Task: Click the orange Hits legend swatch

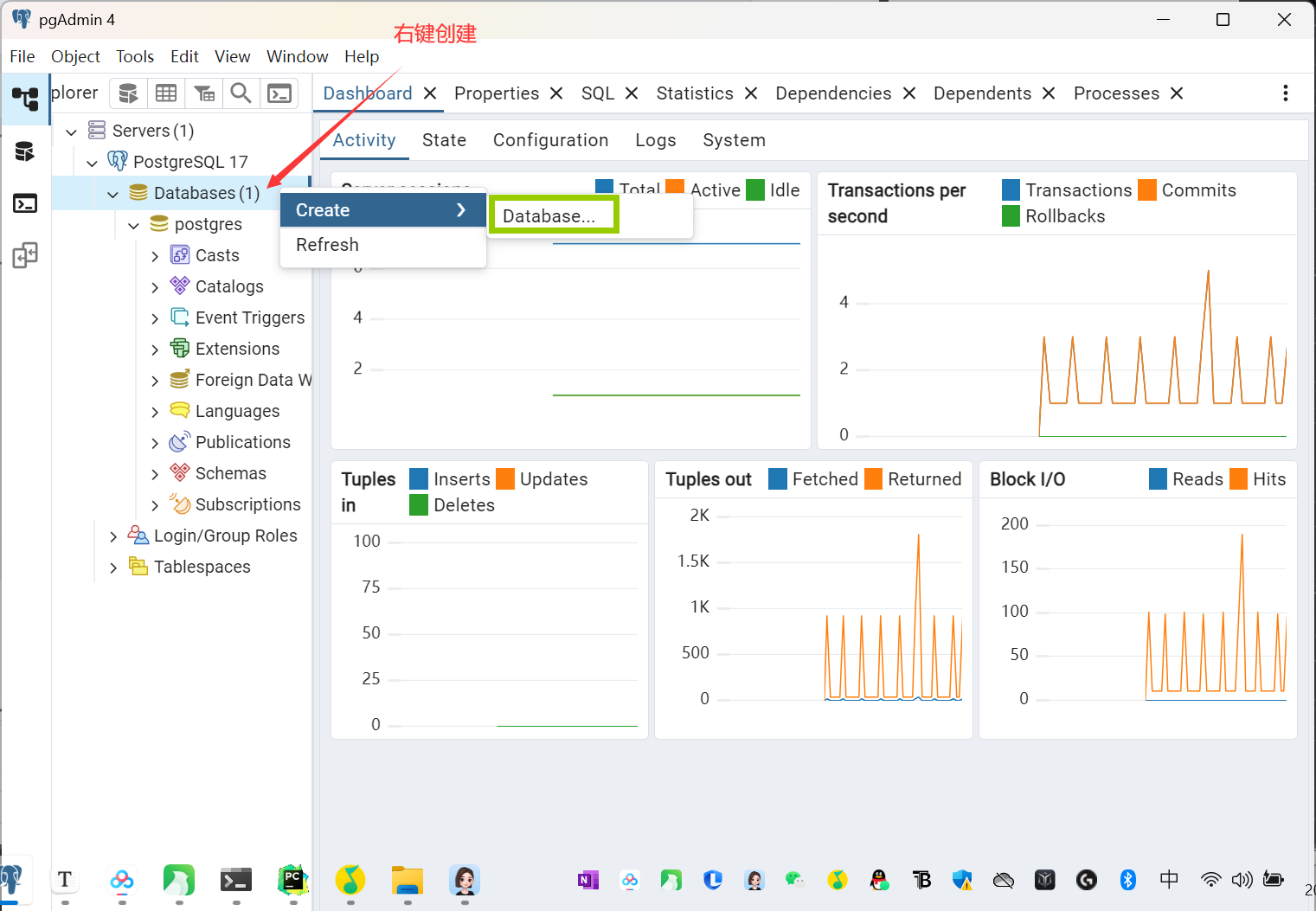Action: pyautogui.click(x=1238, y=478)
